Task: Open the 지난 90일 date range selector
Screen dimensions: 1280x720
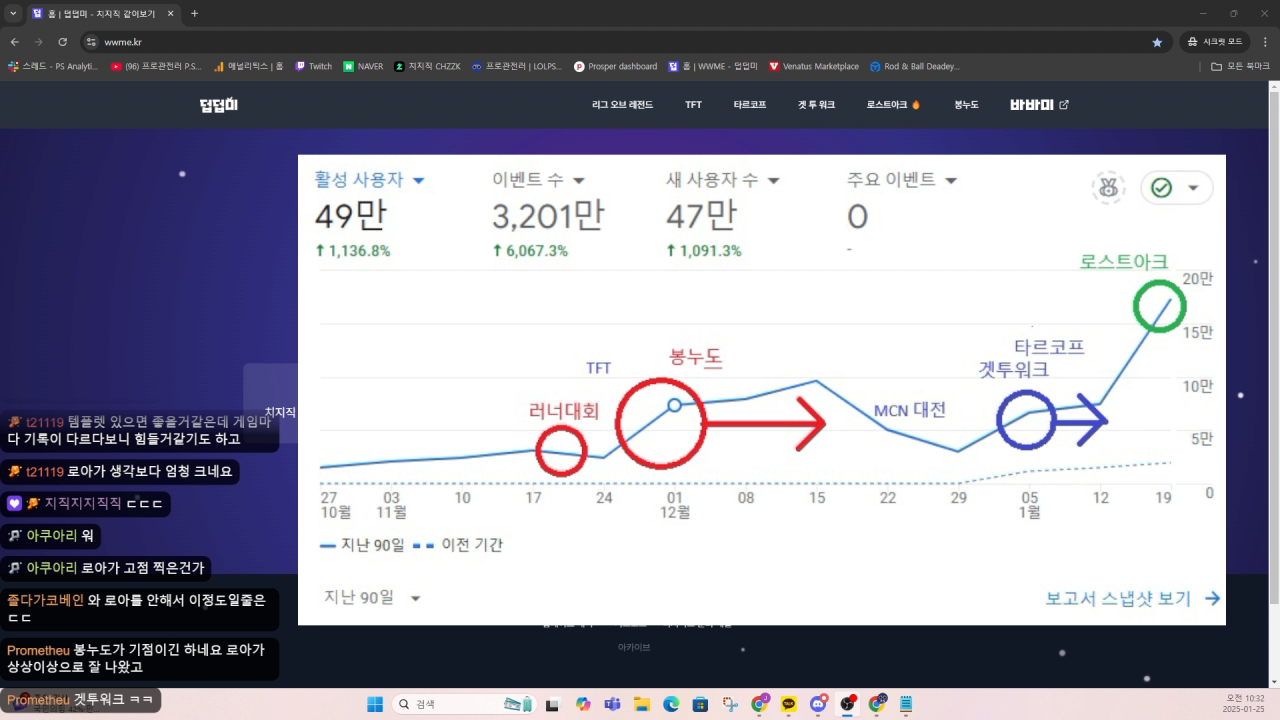Action: (x=372, y=598)
